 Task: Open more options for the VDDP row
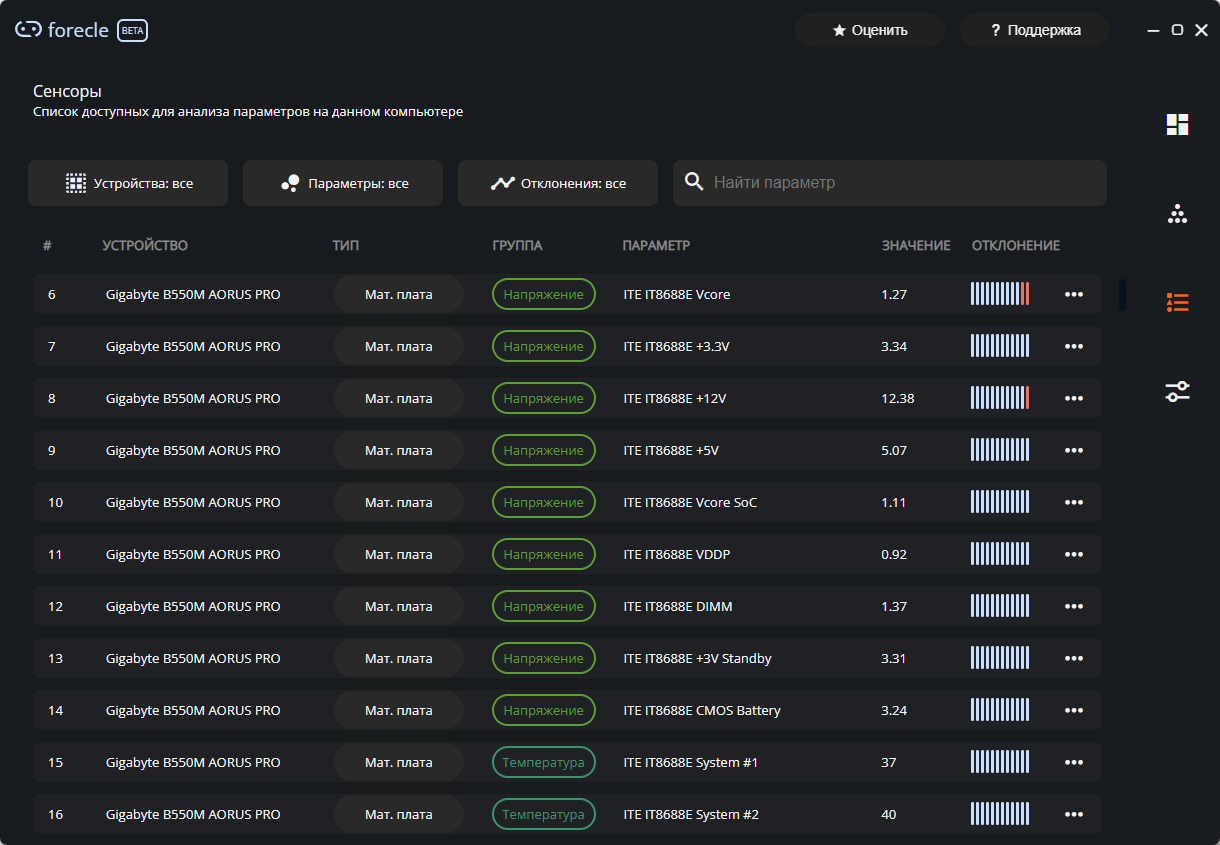click(x=1074, y=554)
